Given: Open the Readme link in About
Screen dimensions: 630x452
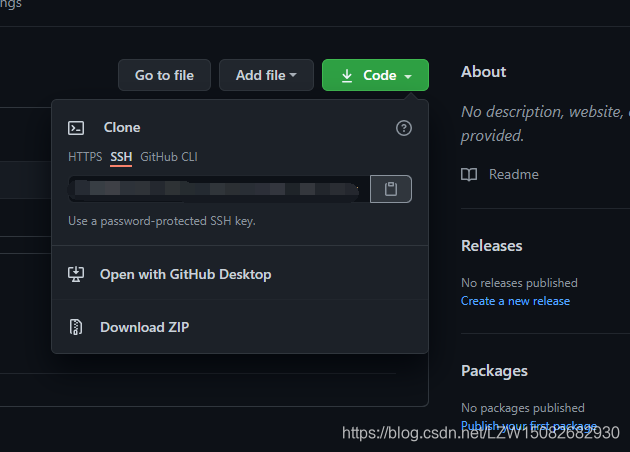Looking at the screenshot, I should pyautogui.click(x=513, y=174).
